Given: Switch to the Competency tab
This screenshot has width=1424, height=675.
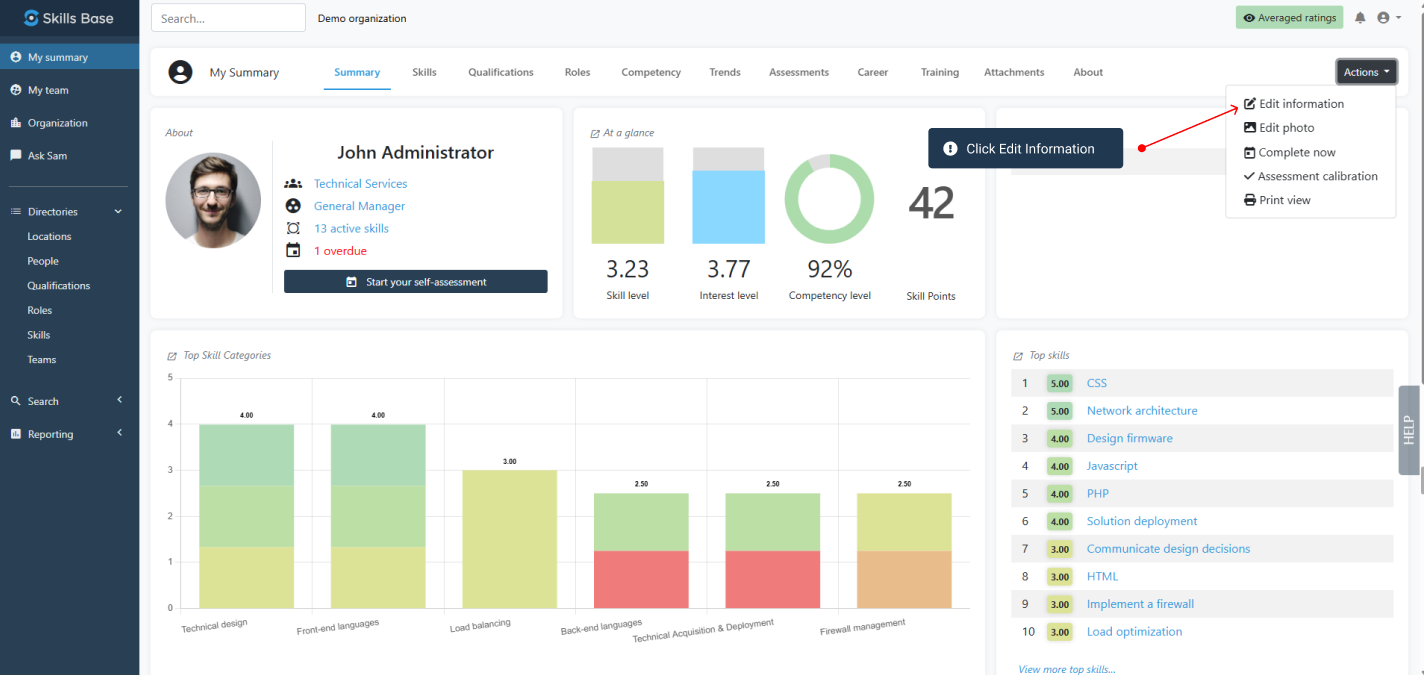Looking at the screenshot, I should tap(651, 72).
